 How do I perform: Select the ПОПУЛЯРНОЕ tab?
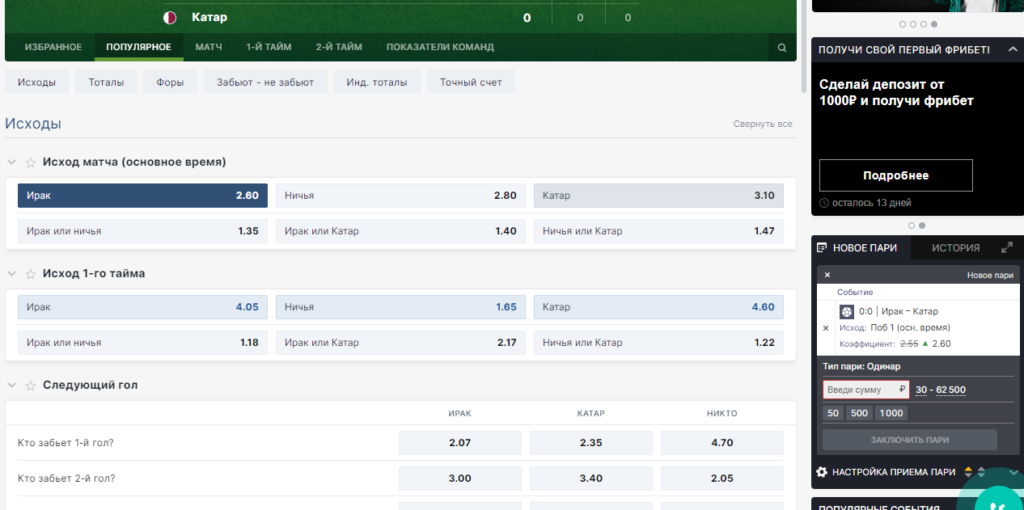[x=139, y=47]
